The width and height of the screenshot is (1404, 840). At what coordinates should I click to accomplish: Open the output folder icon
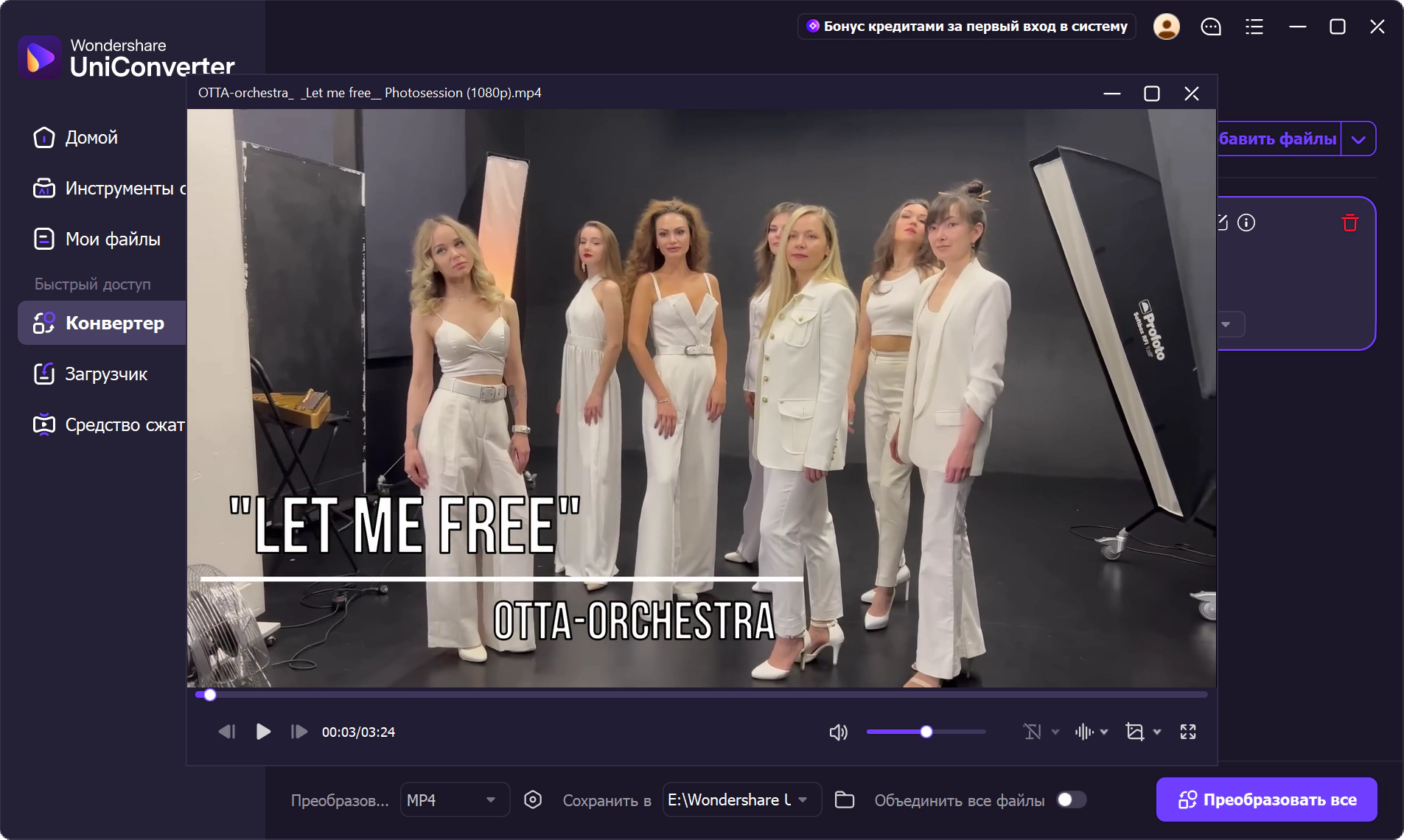click(x=845, y=800)
